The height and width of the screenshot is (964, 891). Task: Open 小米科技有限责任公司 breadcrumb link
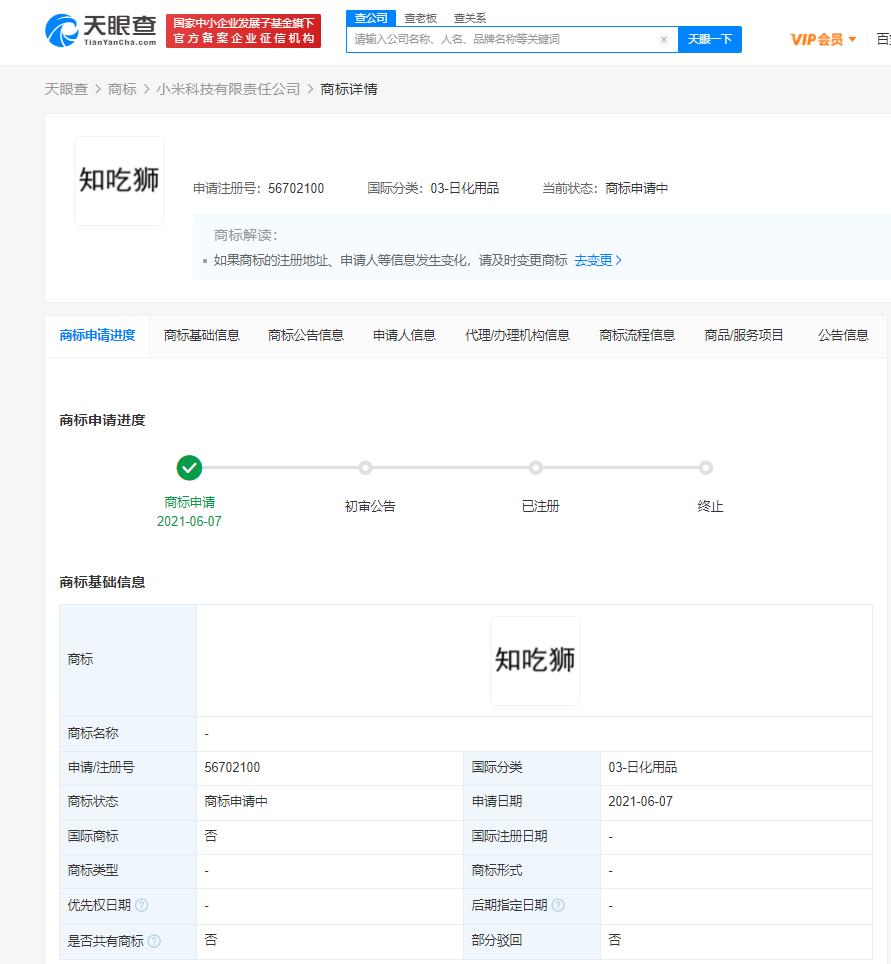pyautogui.click(x=228, y=89)
